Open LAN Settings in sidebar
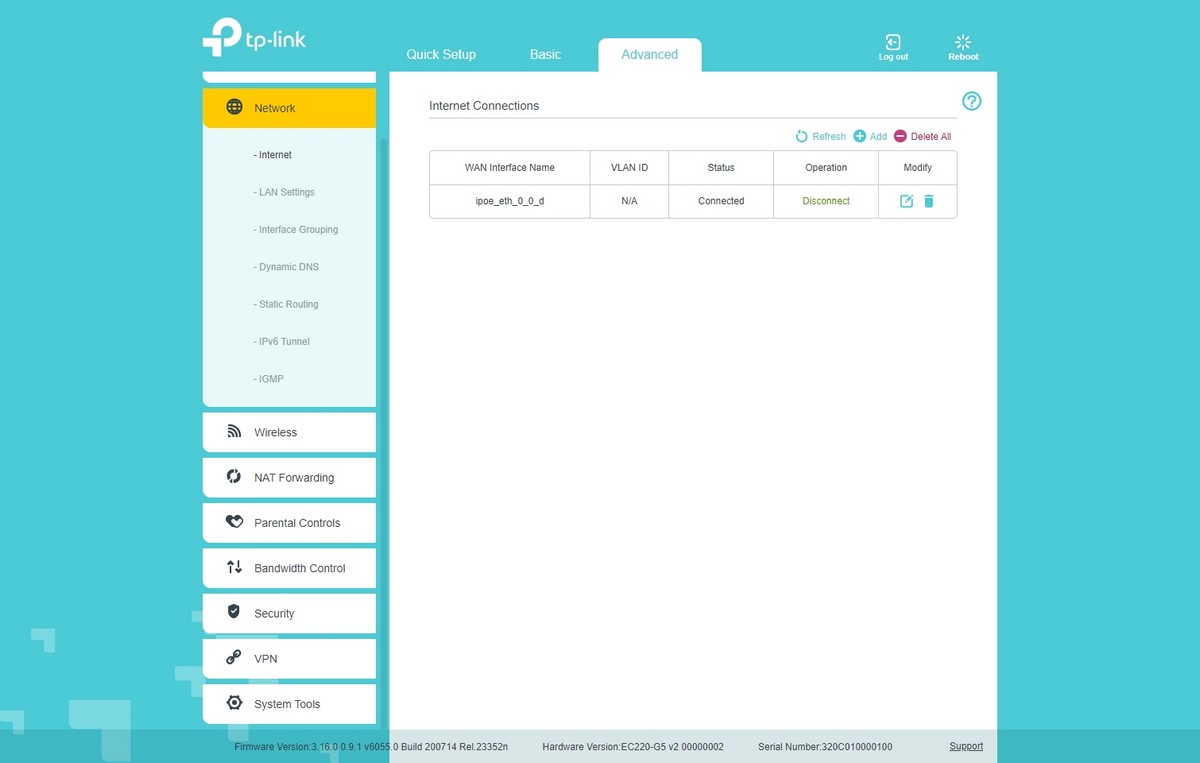This screenshot has height=763, width=1200. pyautogui.click(x=284, y=192)
